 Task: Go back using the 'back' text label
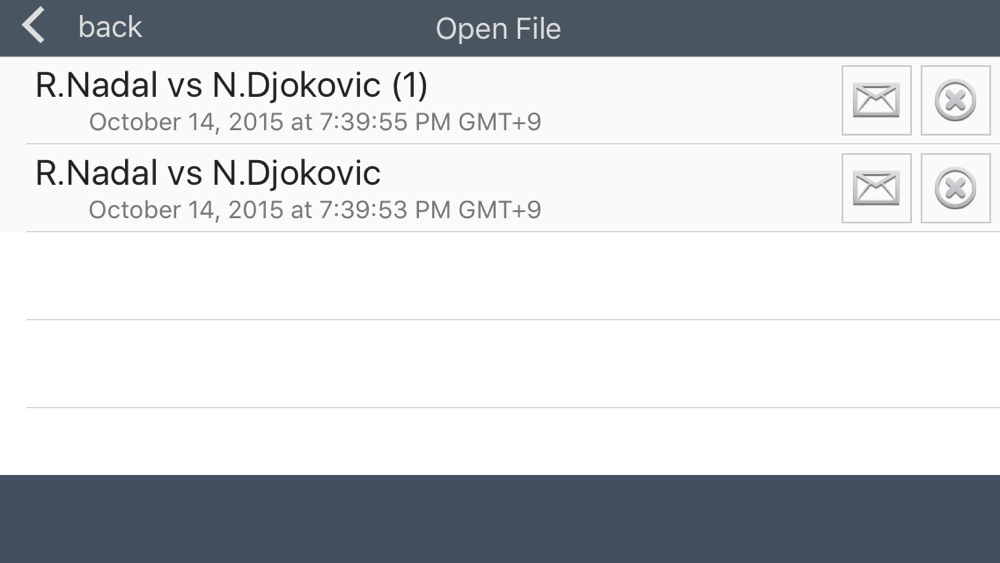110,27
